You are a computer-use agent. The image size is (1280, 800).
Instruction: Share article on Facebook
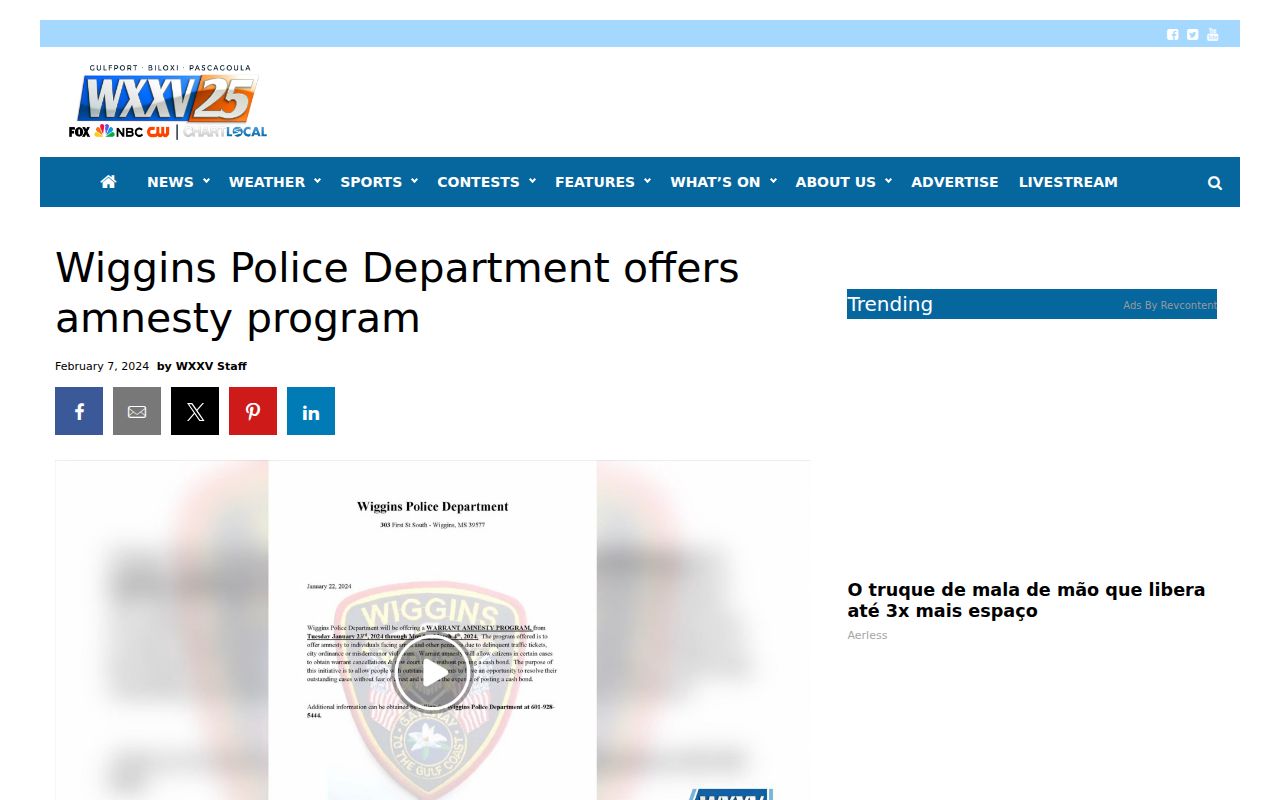click(x=79, y=411)
